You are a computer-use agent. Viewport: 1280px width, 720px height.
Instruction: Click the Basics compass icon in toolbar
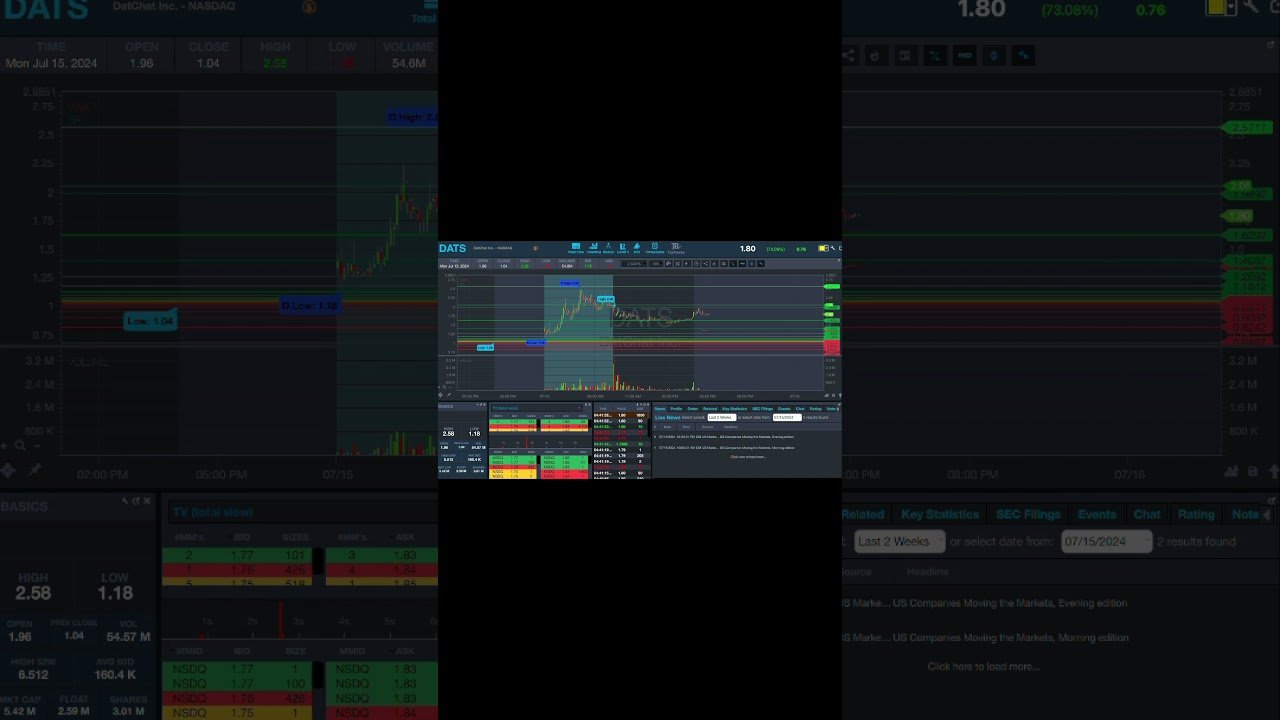(x=608, y=247)
